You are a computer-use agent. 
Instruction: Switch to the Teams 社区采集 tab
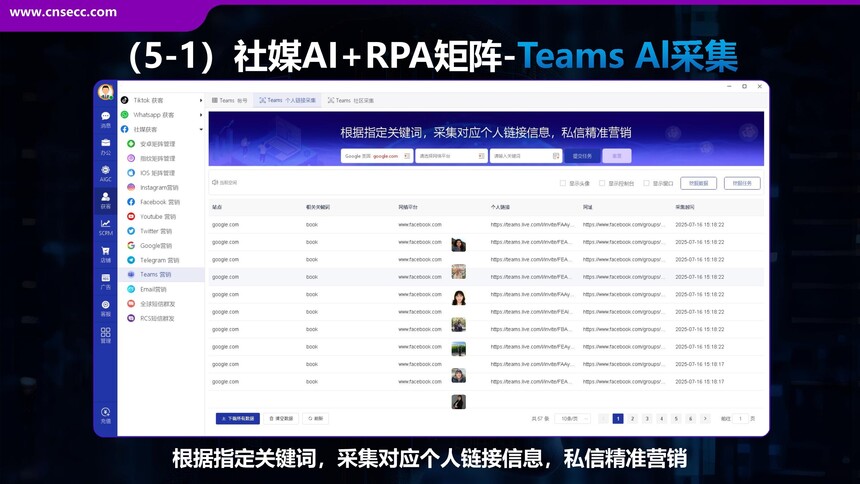click(x=351, y=100)
